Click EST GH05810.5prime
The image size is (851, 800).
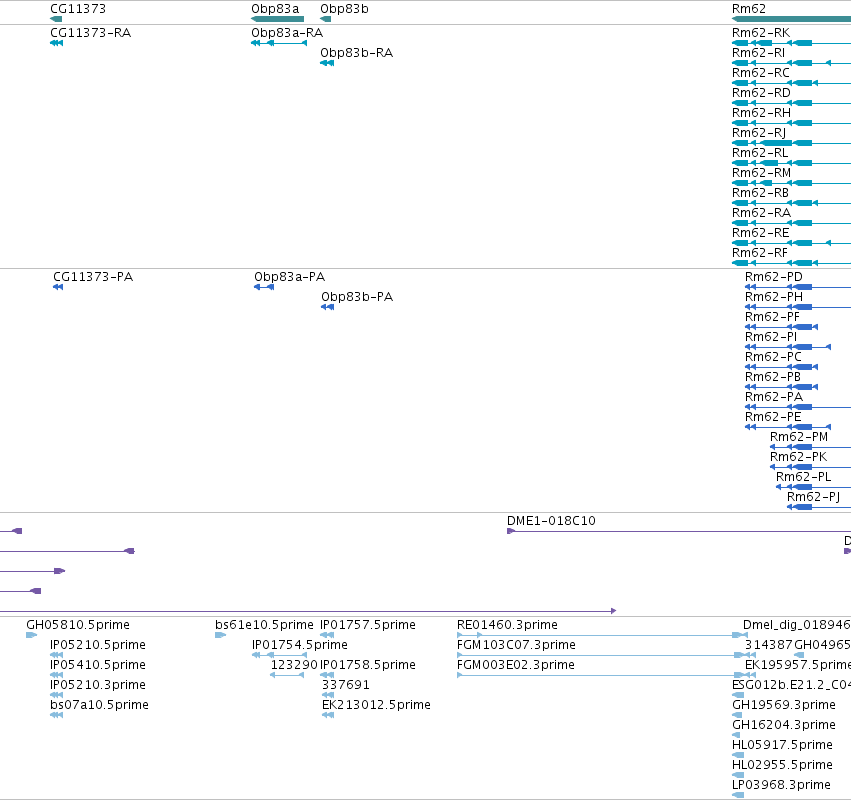click(x=78, y=625)
